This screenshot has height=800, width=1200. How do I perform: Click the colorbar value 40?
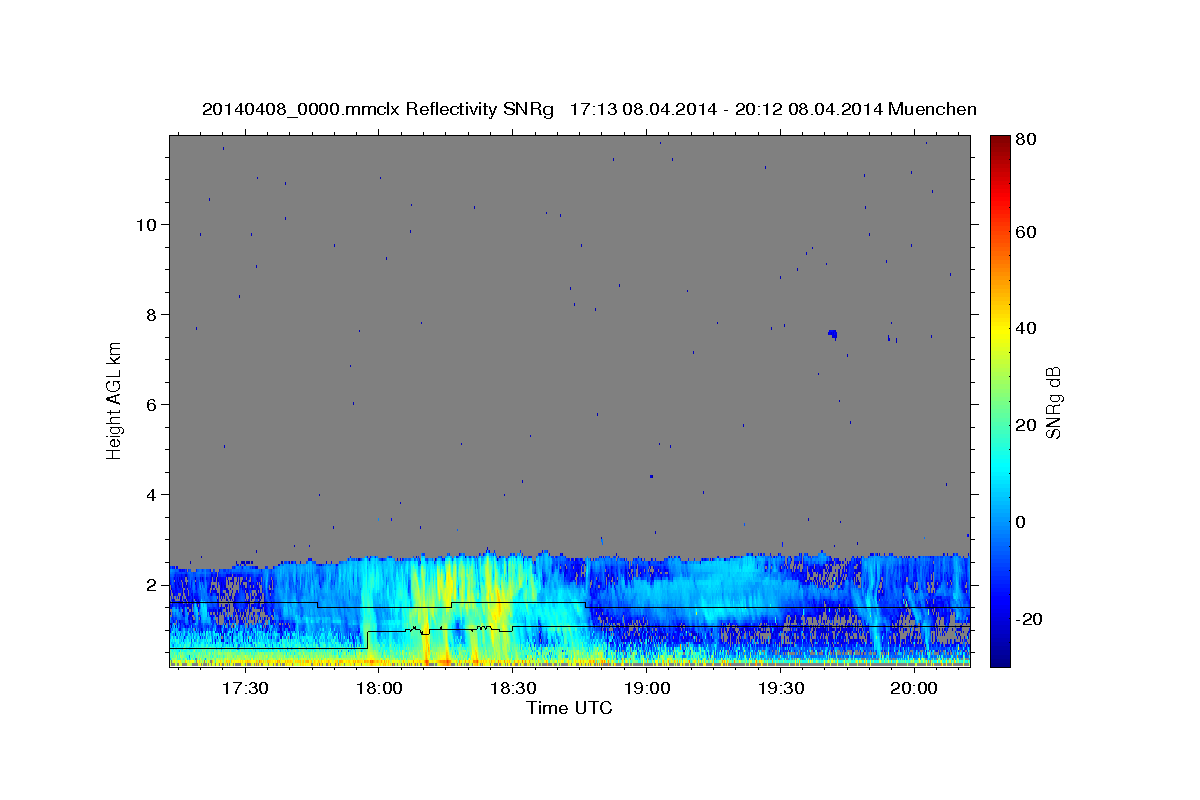pyautogui.click(x=1025, y=328)
